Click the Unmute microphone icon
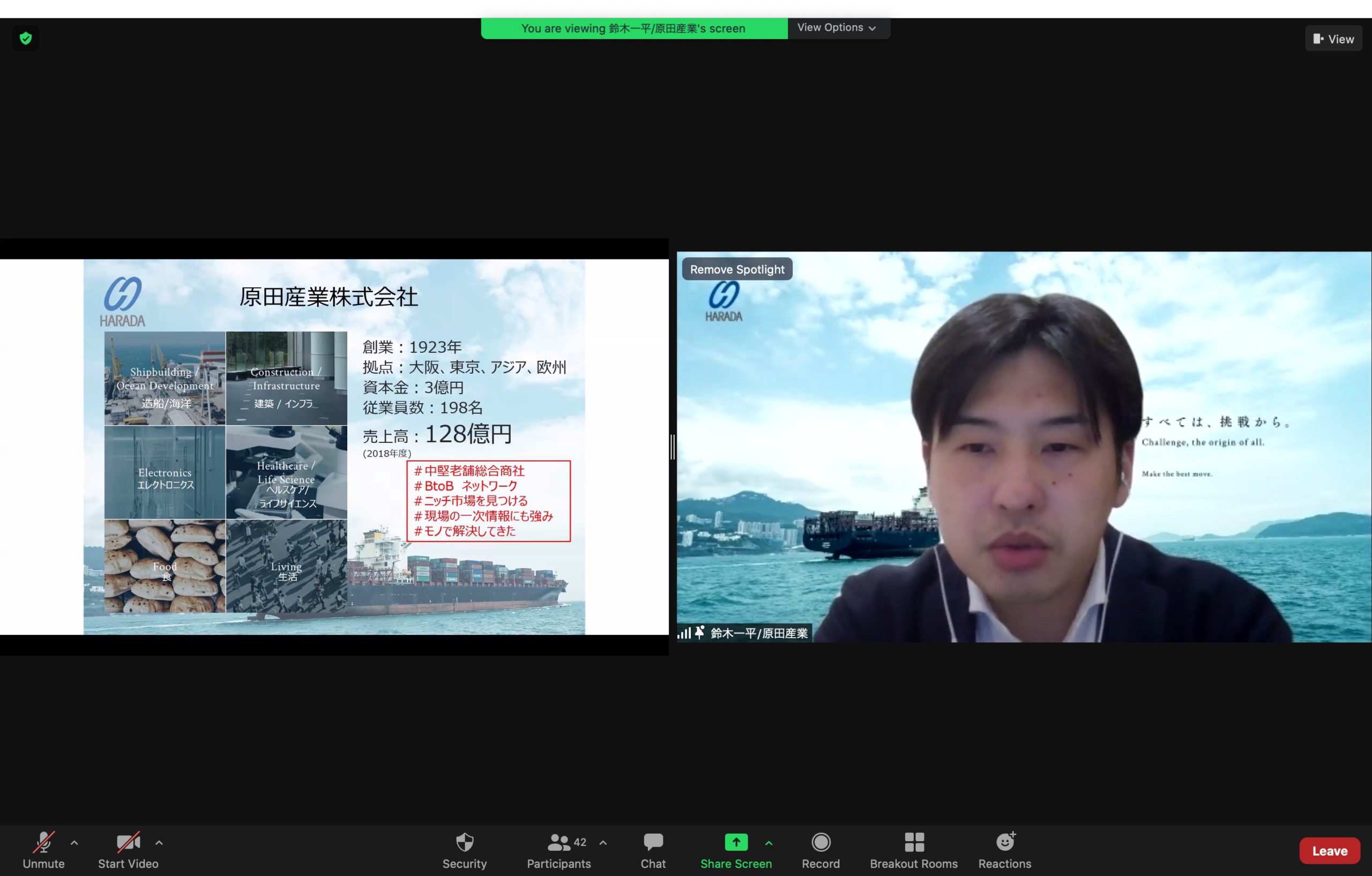Image resolution: width=1372 pixels, height=876 pixels. coord(44,842)
